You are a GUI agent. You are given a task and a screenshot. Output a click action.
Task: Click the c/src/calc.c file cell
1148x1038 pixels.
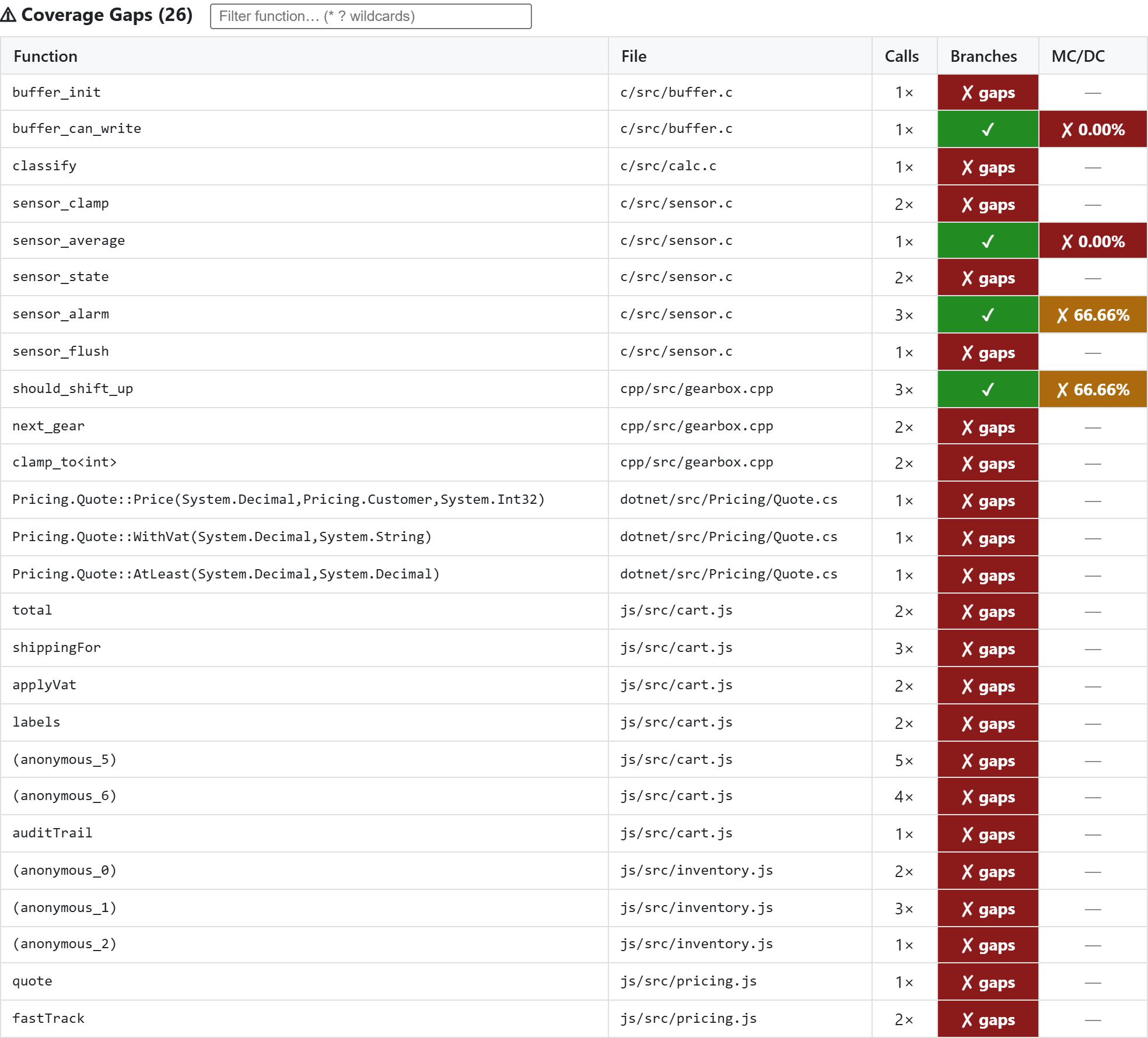[740, 166]
